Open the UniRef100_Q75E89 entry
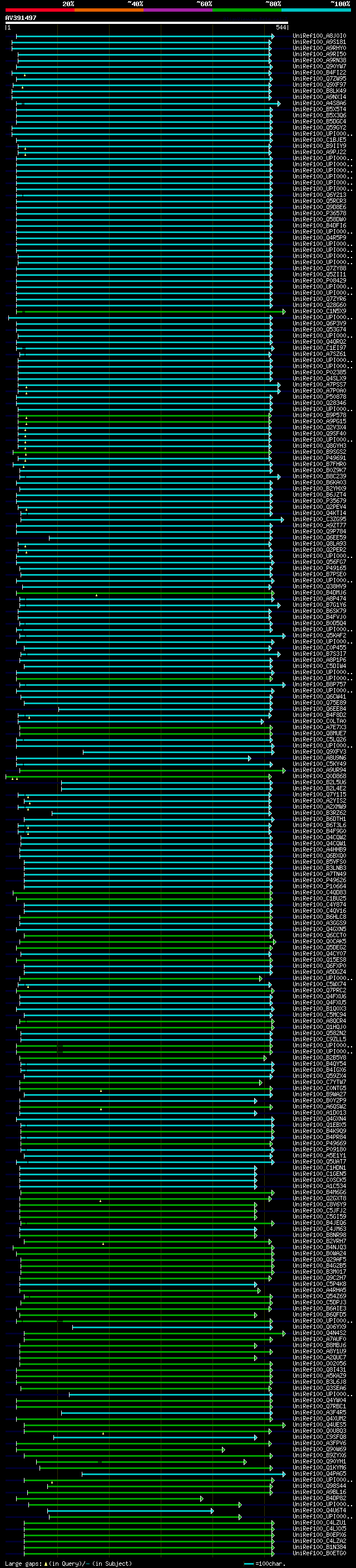The width and height of the screenshot is (356, 1568). coord(319,703)
